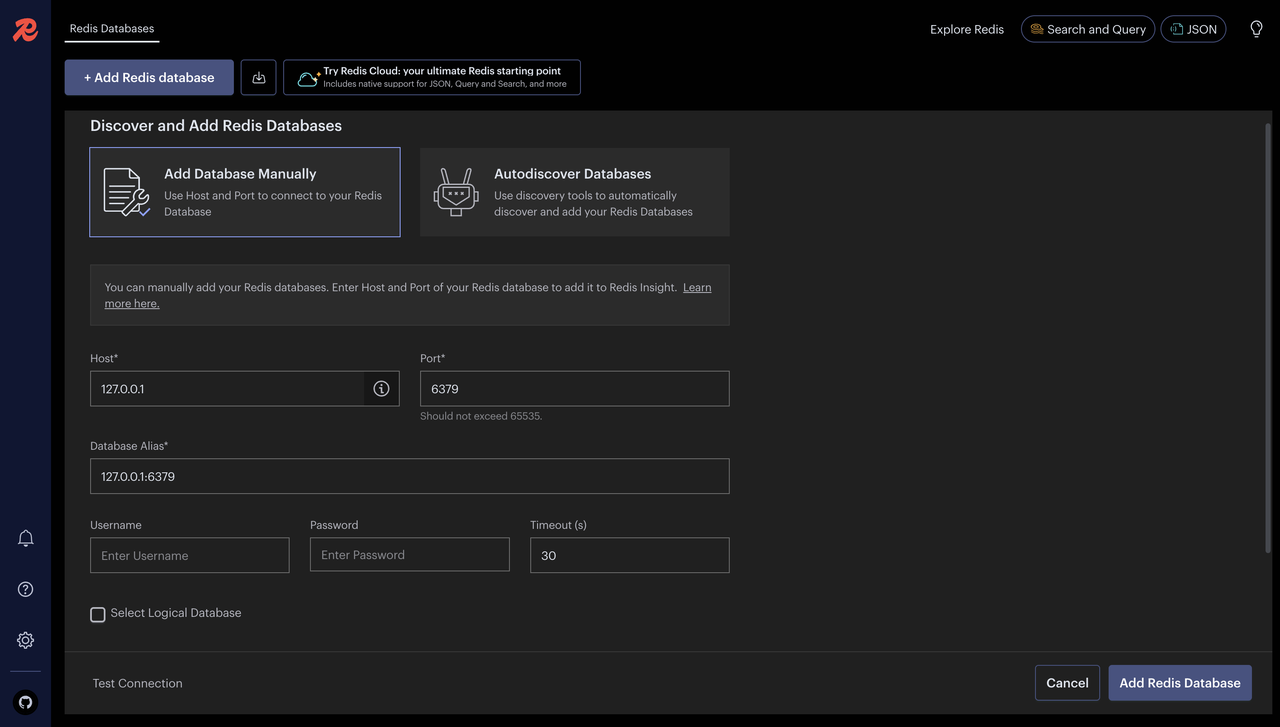The width and height of the screenshot is (1280, 727).
Task: Open Search and Query guide
Action: [x=1087, y=29]
